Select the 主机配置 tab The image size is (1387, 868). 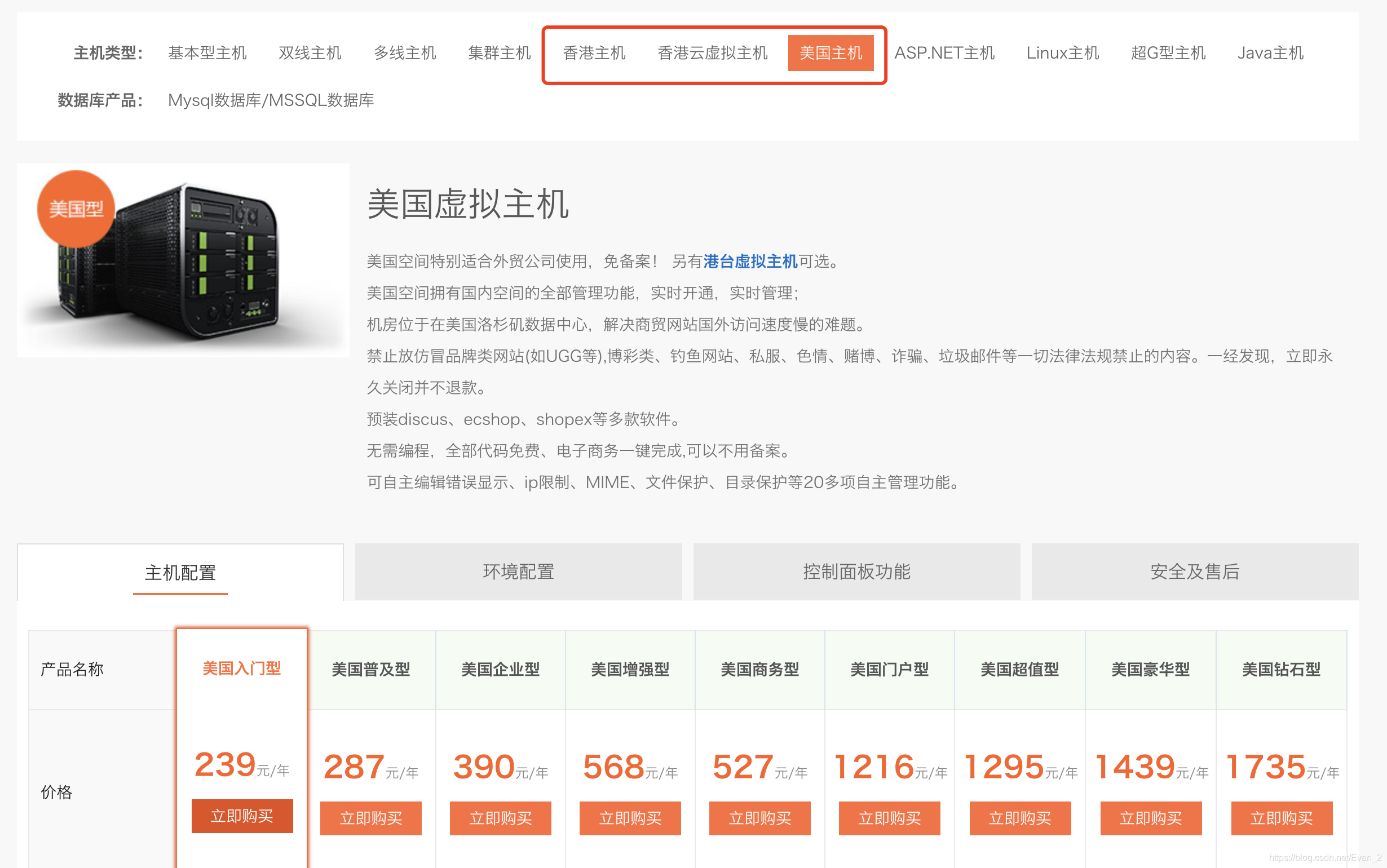(180, 572)
